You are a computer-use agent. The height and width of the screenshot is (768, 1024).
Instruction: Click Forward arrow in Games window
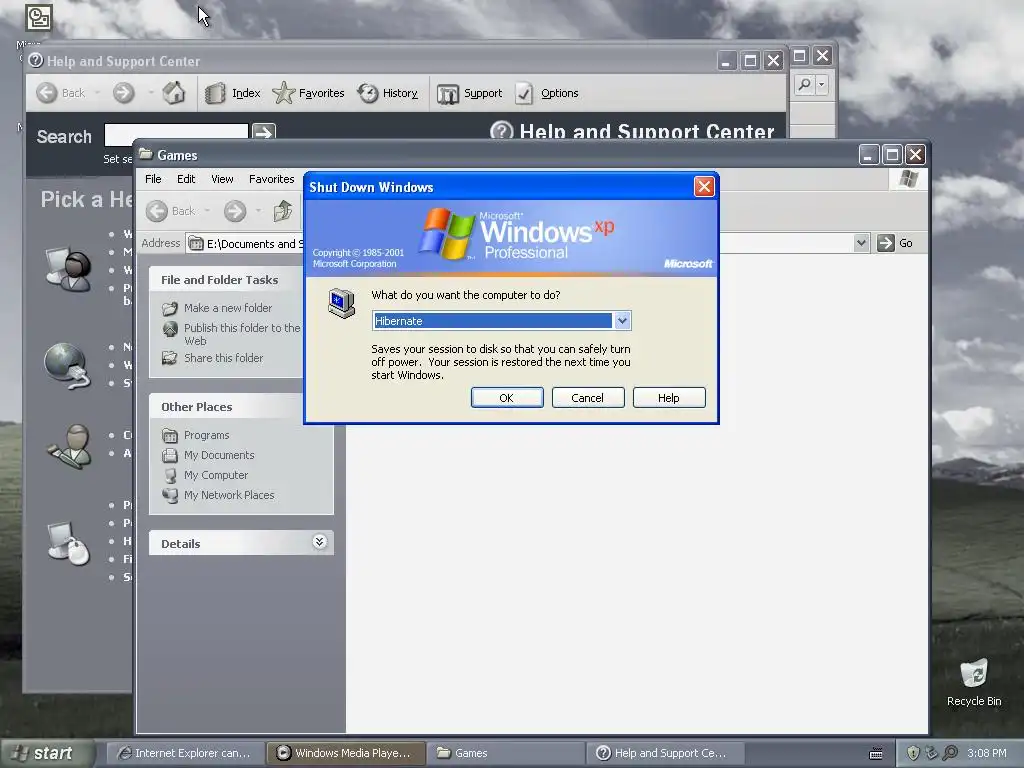pos(235,211)
